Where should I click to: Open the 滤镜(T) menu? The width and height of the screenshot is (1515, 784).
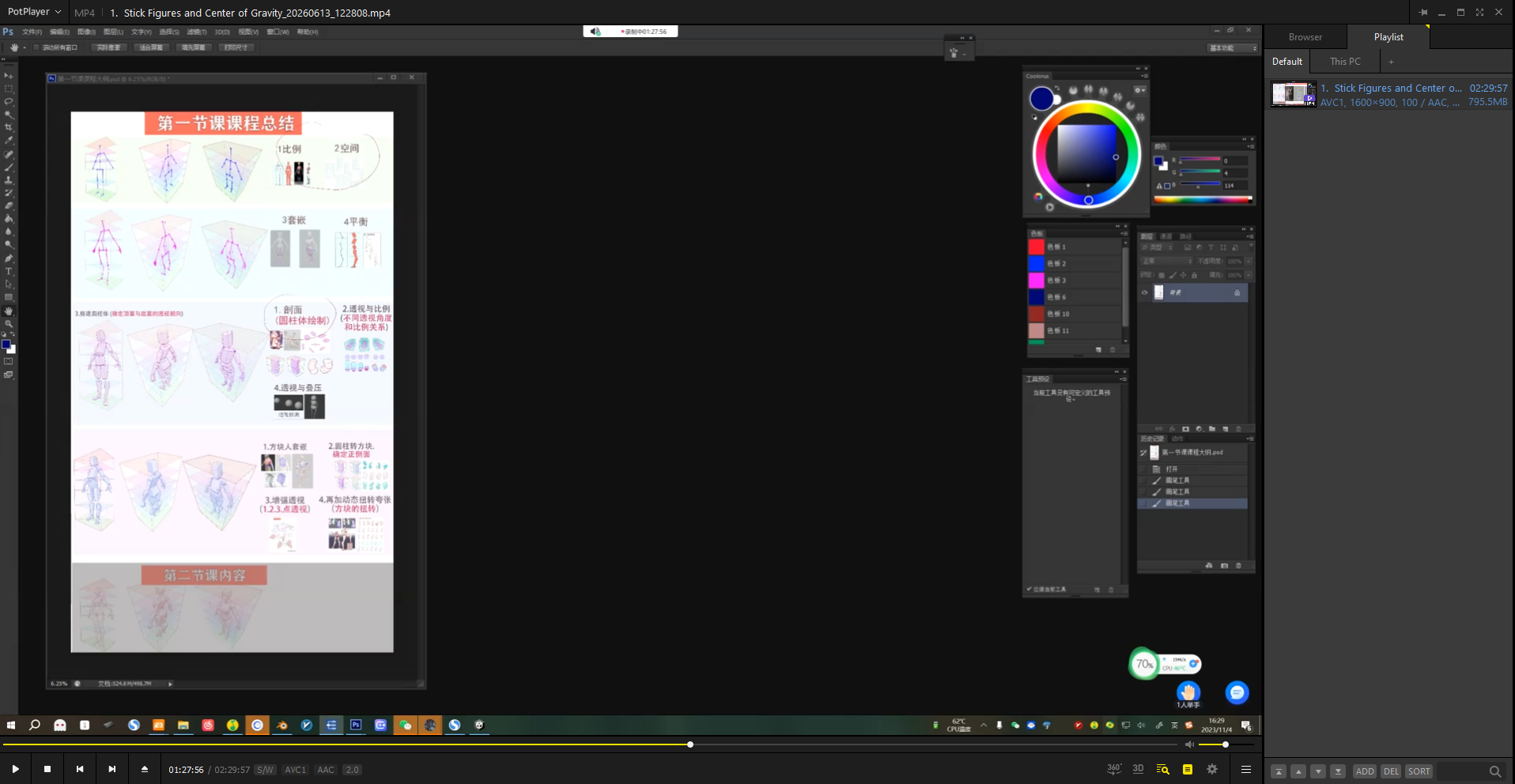coord(197,32)
